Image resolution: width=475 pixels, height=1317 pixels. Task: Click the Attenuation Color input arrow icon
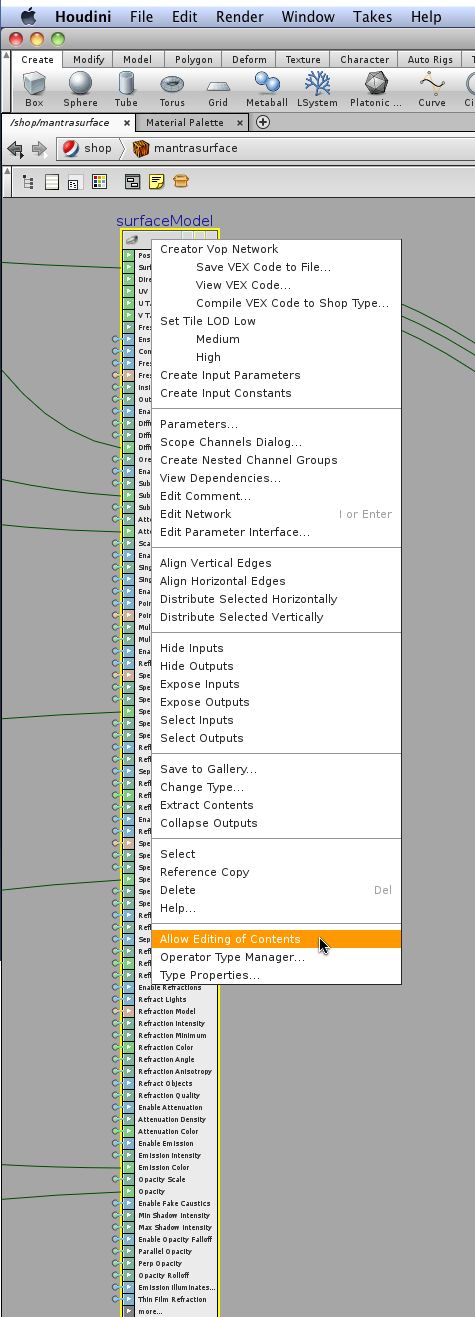coord(128,1131)
